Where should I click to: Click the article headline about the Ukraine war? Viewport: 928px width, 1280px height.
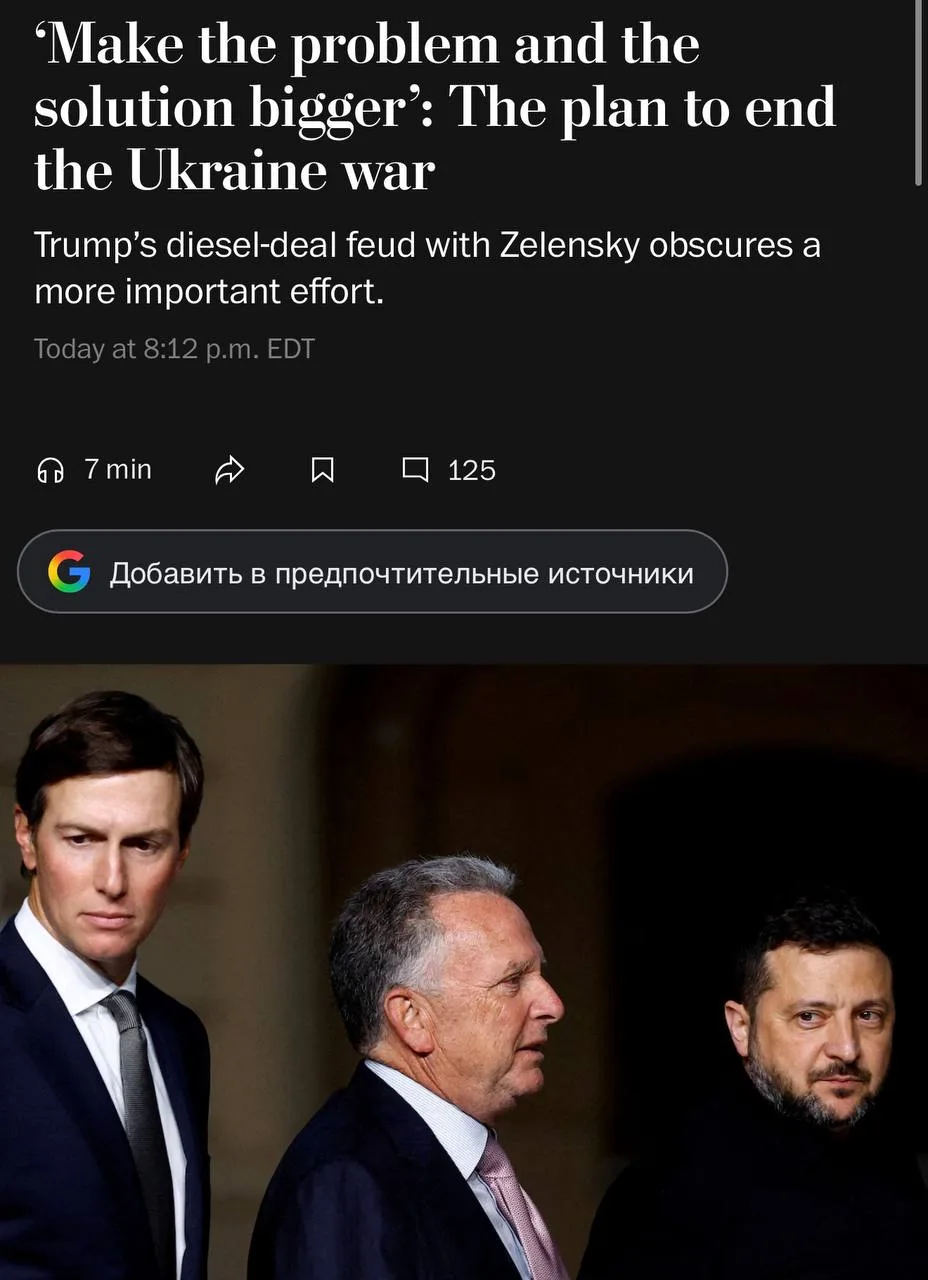click(435, 106)
